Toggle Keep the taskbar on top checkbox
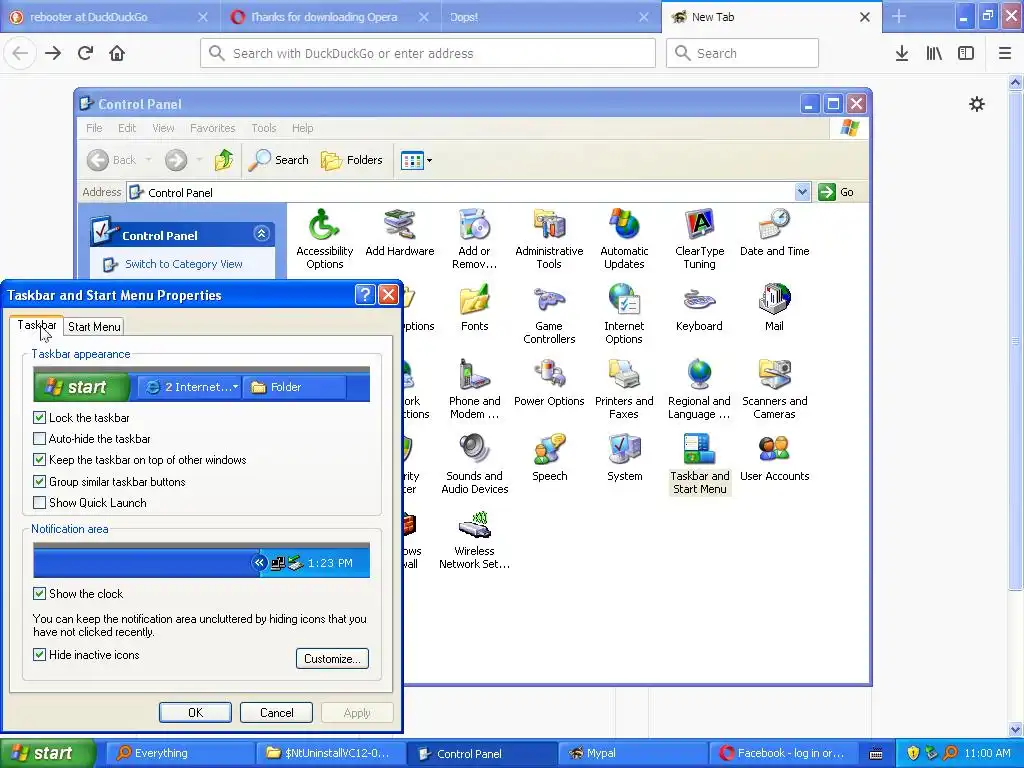The width and height of the screenshot is (1024, 768). point(39,460)
